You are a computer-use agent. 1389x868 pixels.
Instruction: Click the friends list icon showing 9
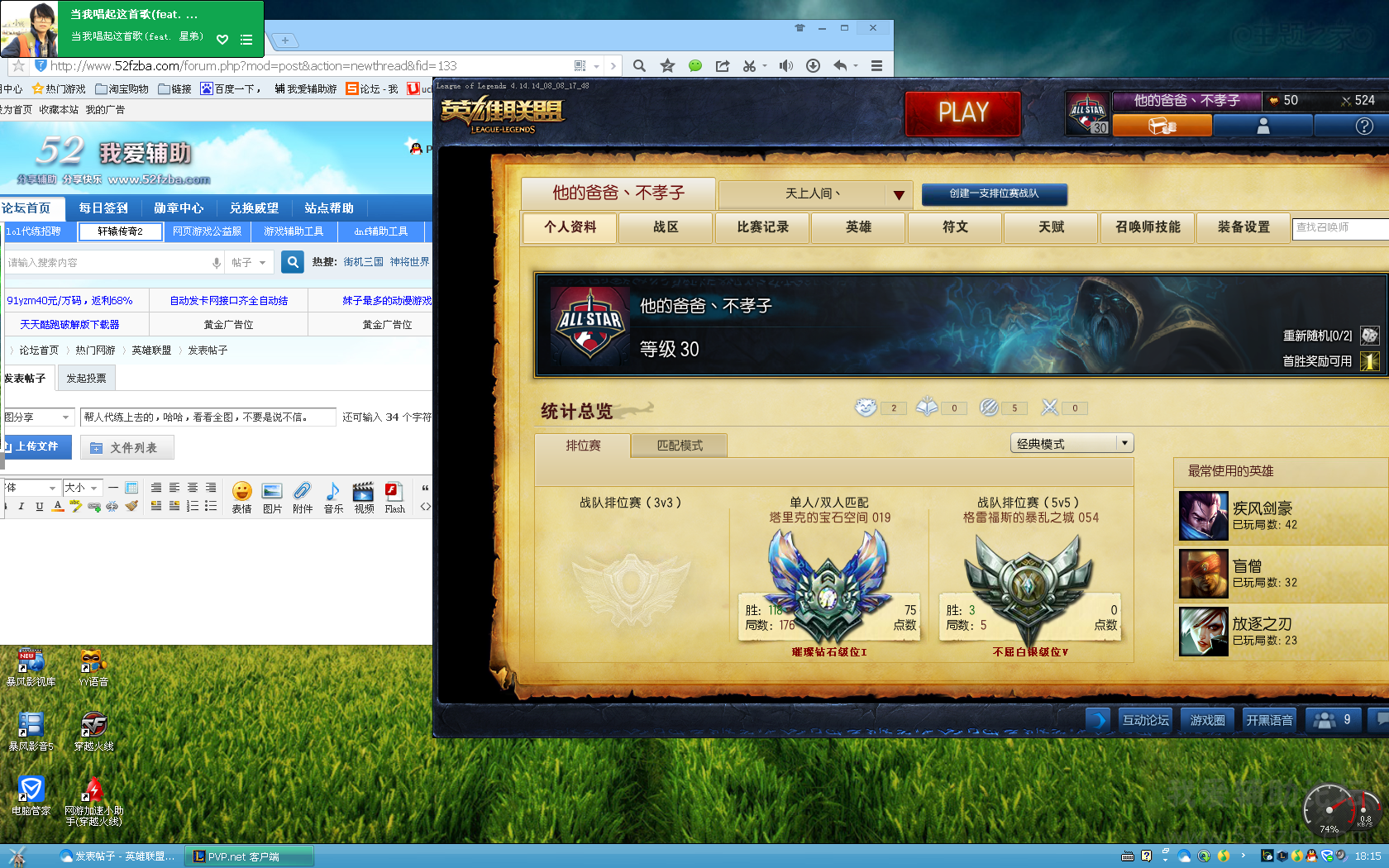point(1333,720)
